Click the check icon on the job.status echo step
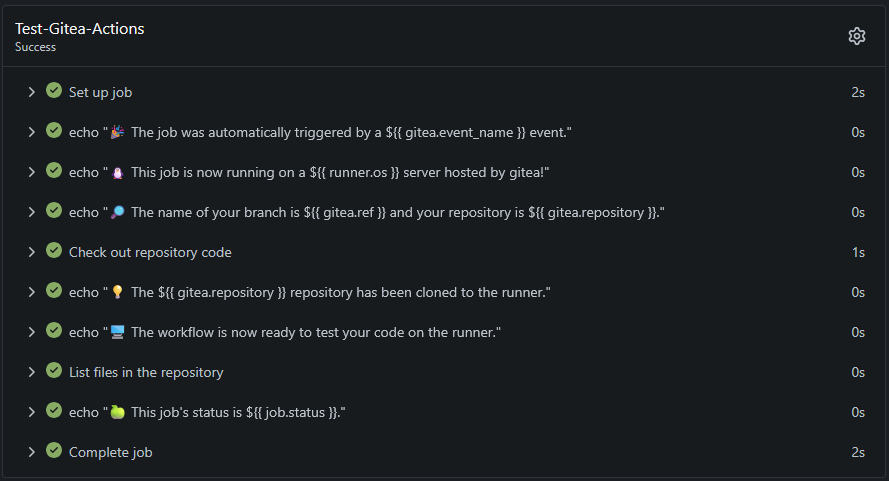Image resolution: width=889 pixels, height=481 pixels. tap(54, 411)
